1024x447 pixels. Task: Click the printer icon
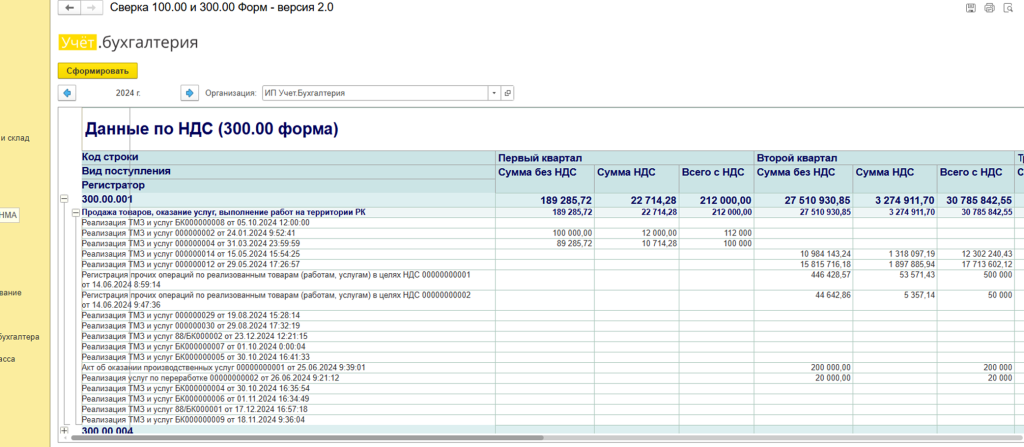pos(989,8)
